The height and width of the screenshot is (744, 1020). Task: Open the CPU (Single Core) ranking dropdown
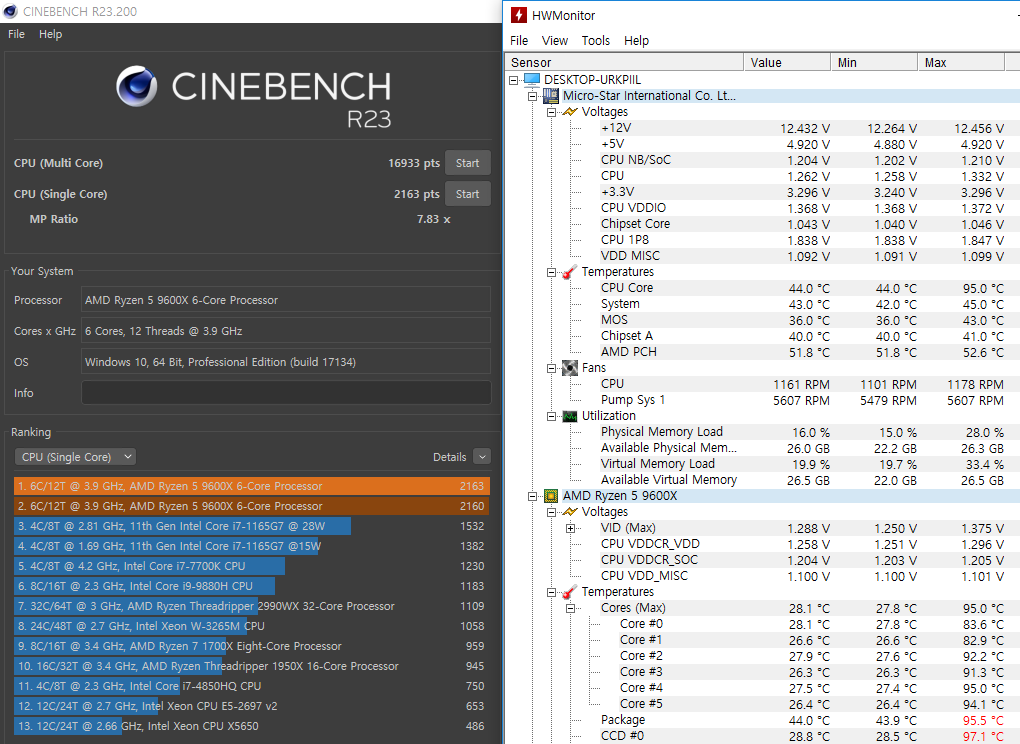(75, 457)
